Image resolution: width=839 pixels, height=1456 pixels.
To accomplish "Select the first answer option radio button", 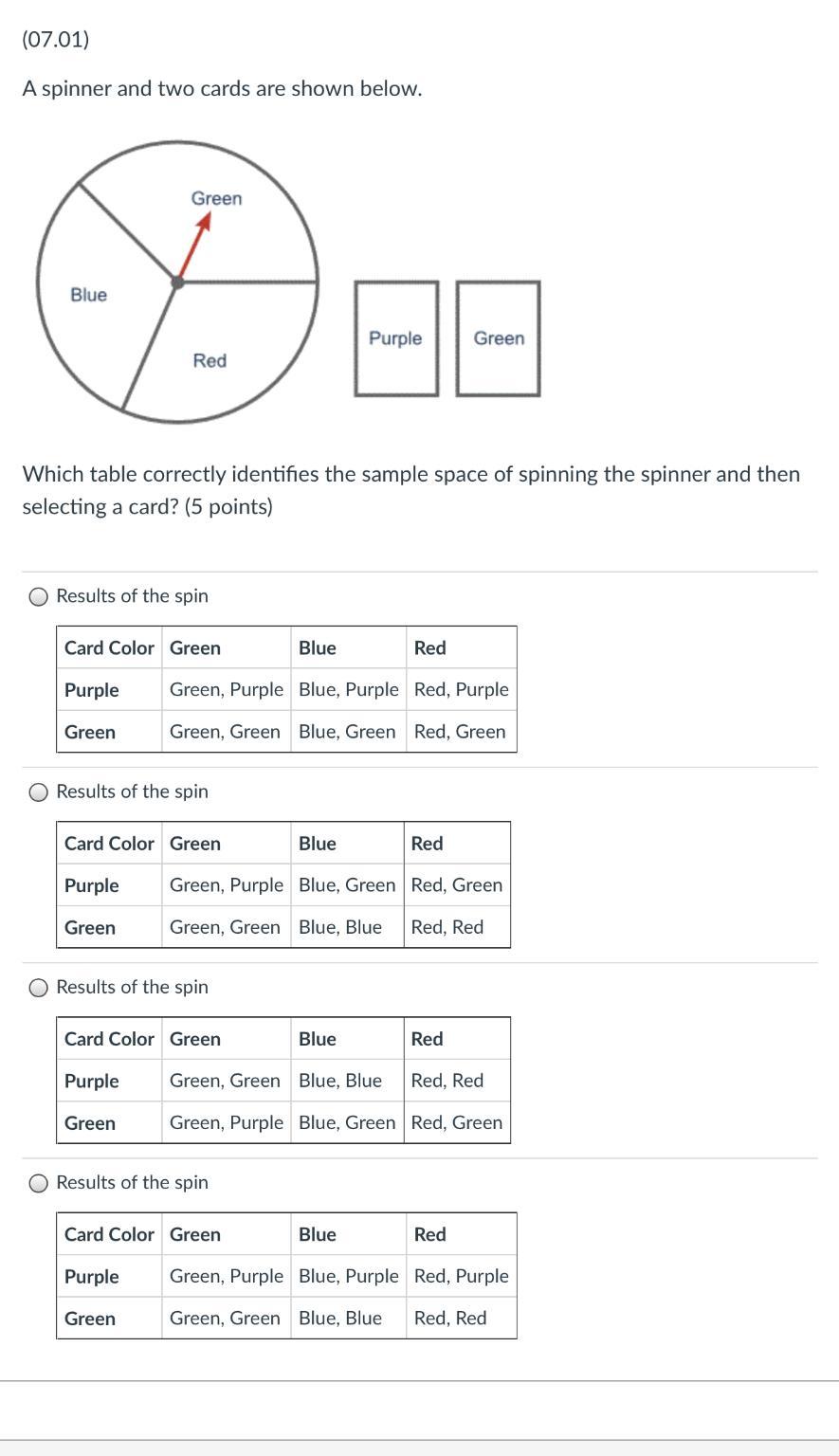I will pyautogui.click(x=39, y=596).
